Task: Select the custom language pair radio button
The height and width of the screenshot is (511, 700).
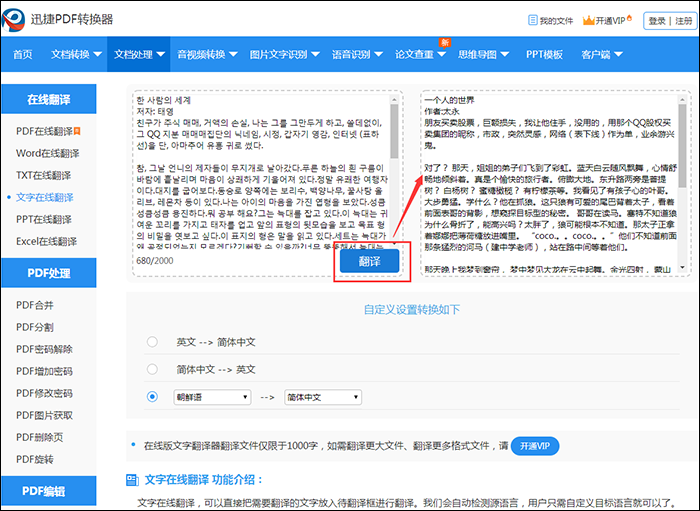Action: coord(152,397)
